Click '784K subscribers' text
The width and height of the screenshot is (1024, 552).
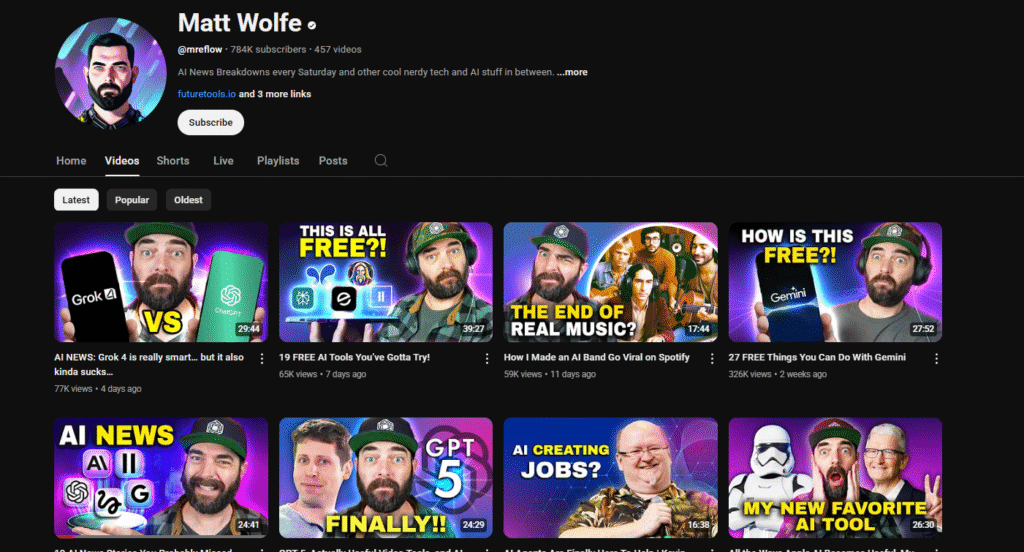[x=268, y=50]
